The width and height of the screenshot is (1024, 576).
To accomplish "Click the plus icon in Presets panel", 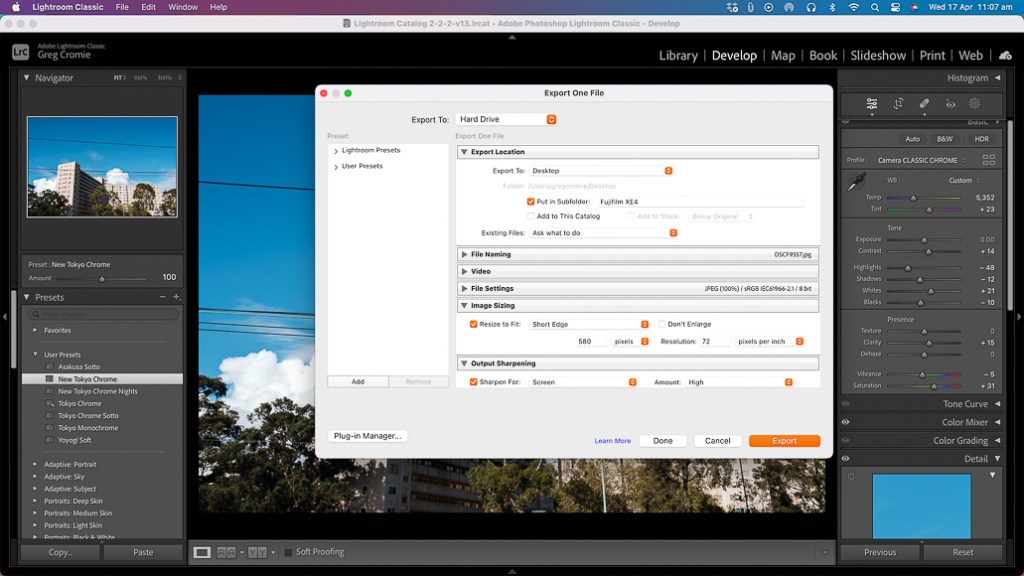I will click(x=176, y=297).
